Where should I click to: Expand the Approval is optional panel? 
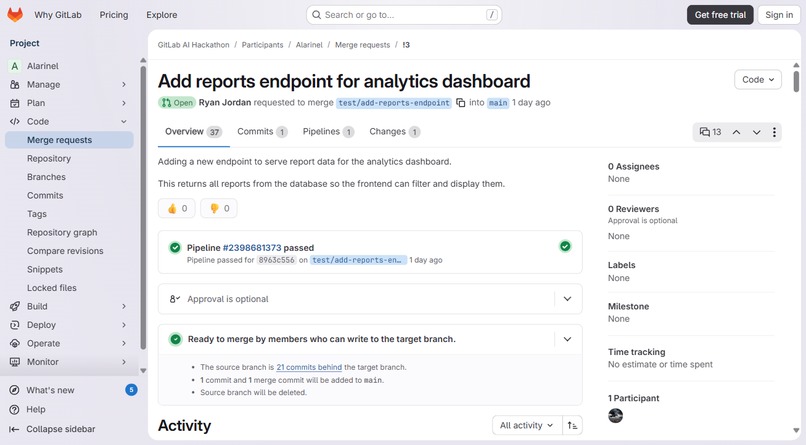coord(567,299)
